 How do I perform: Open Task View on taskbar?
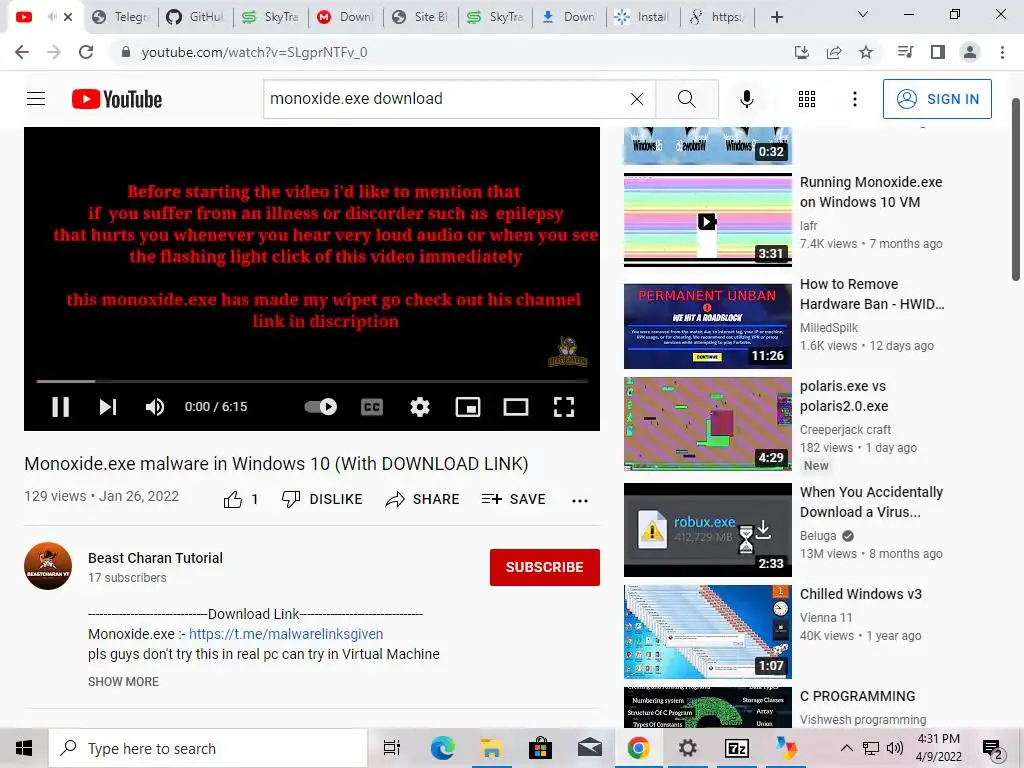(x=392, y=748)
